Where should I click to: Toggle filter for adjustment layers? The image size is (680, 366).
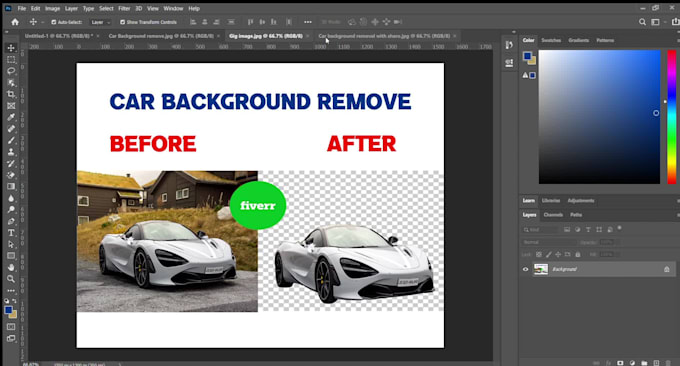(x=578, y=229)
